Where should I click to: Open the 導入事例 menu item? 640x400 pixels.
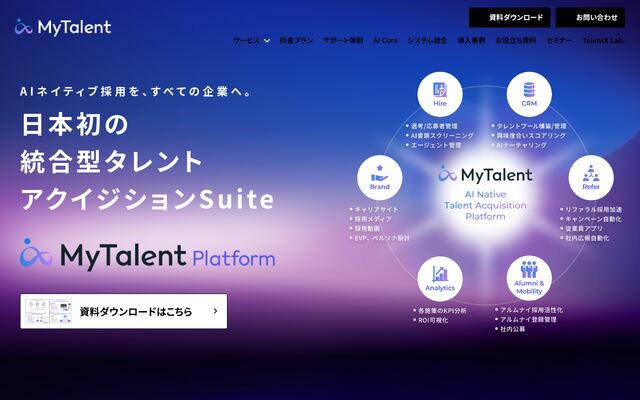[471, 40]
